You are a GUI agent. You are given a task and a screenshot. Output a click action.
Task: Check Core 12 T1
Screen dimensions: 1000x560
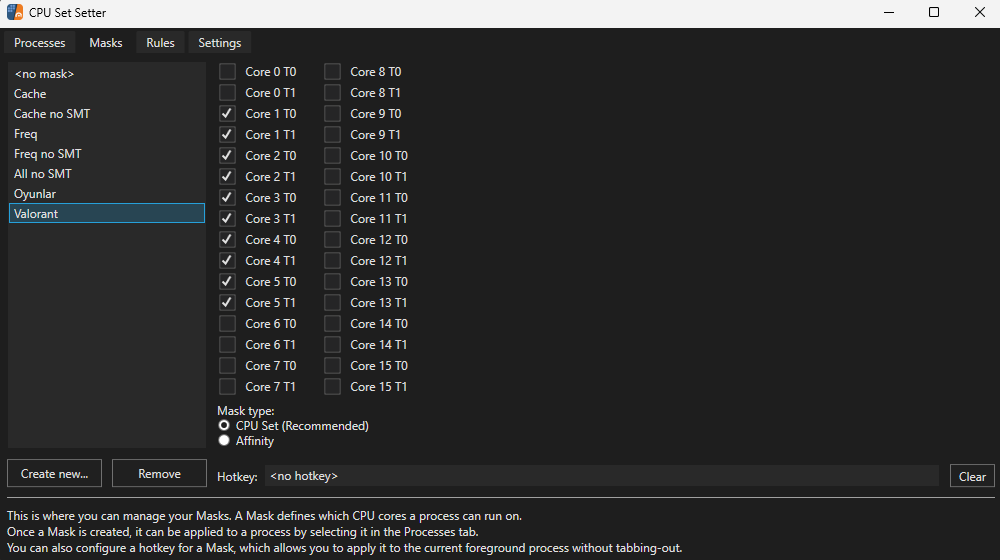click(x=332, y=261)
